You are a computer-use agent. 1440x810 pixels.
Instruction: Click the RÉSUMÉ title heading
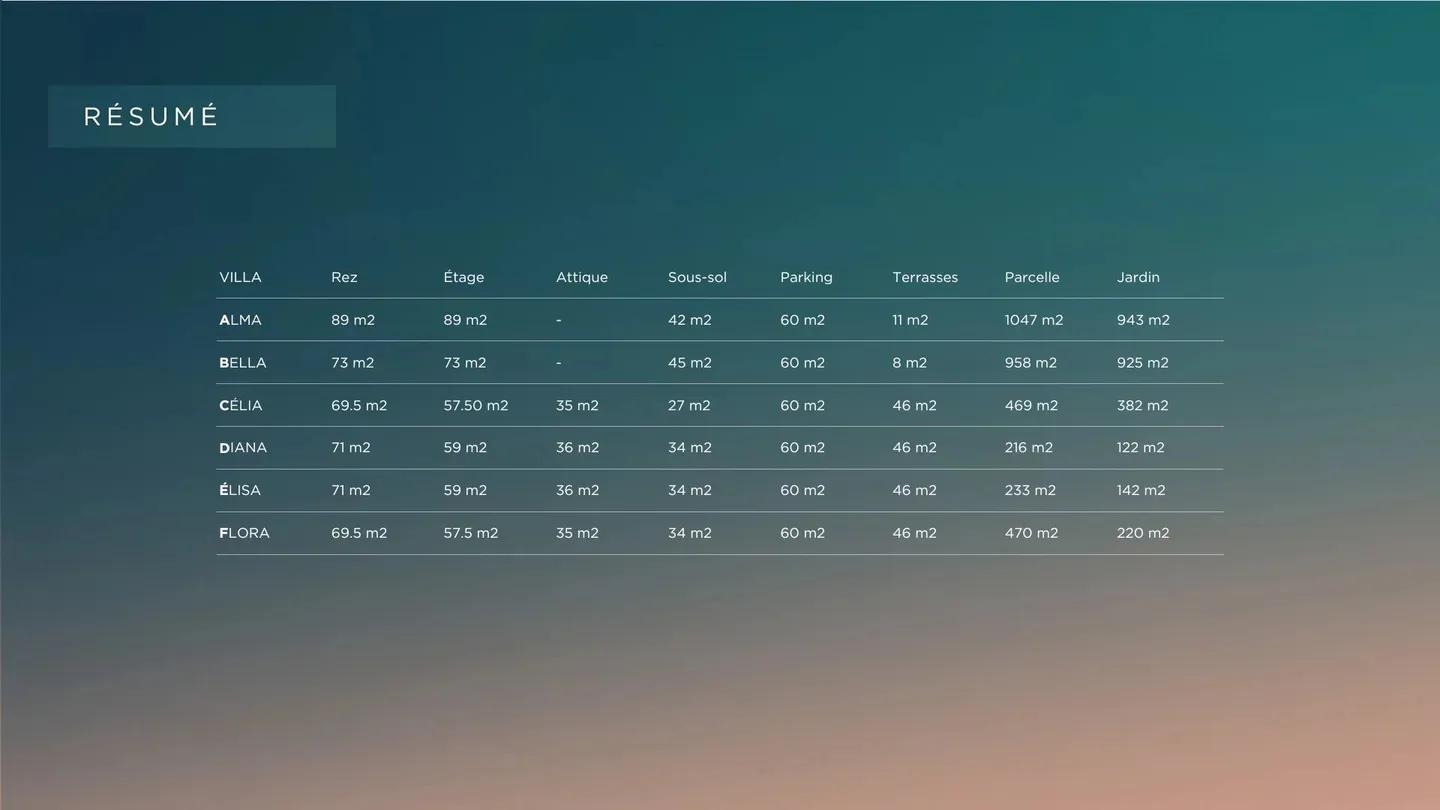151,116
